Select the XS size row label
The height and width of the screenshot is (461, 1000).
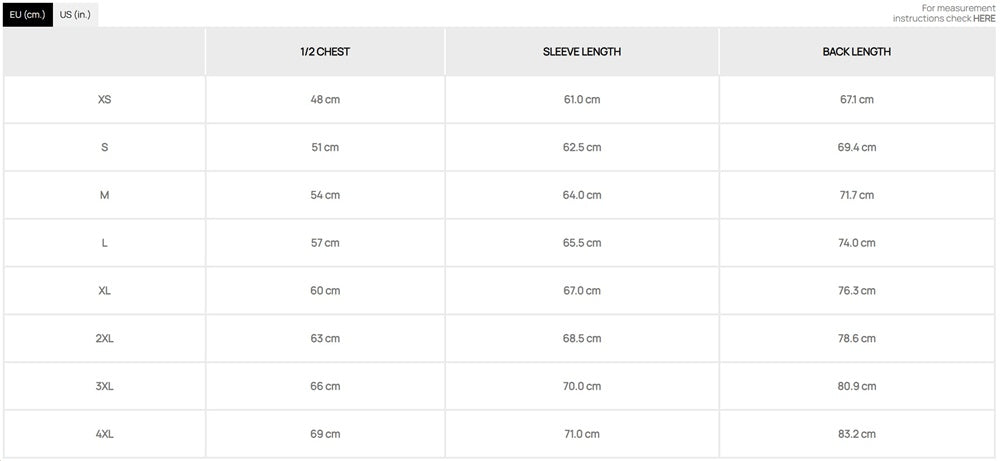[x=105, y=100]
